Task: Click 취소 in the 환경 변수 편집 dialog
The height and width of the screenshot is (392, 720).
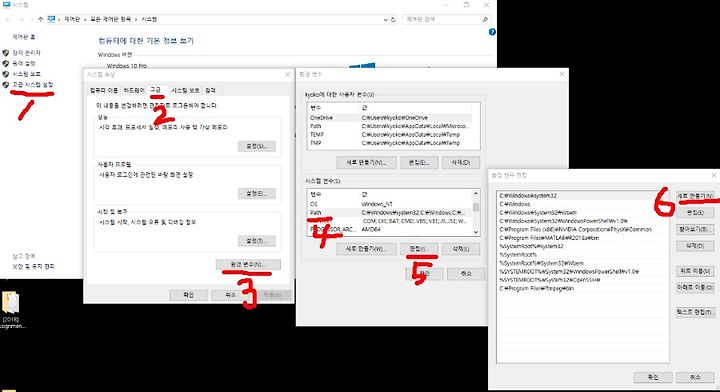Action: [x=695, y=377]
